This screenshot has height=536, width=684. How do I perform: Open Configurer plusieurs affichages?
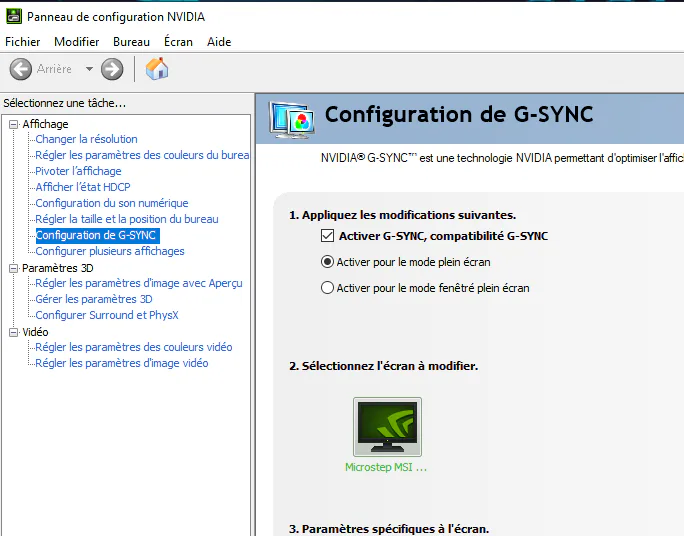coord(110,251)
